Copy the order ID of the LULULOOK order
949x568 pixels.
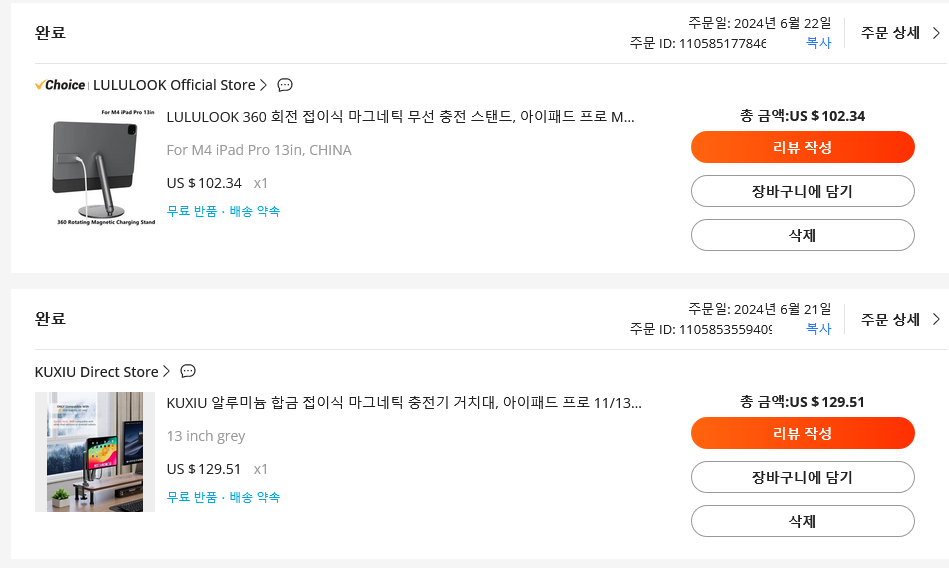[818, 43]
